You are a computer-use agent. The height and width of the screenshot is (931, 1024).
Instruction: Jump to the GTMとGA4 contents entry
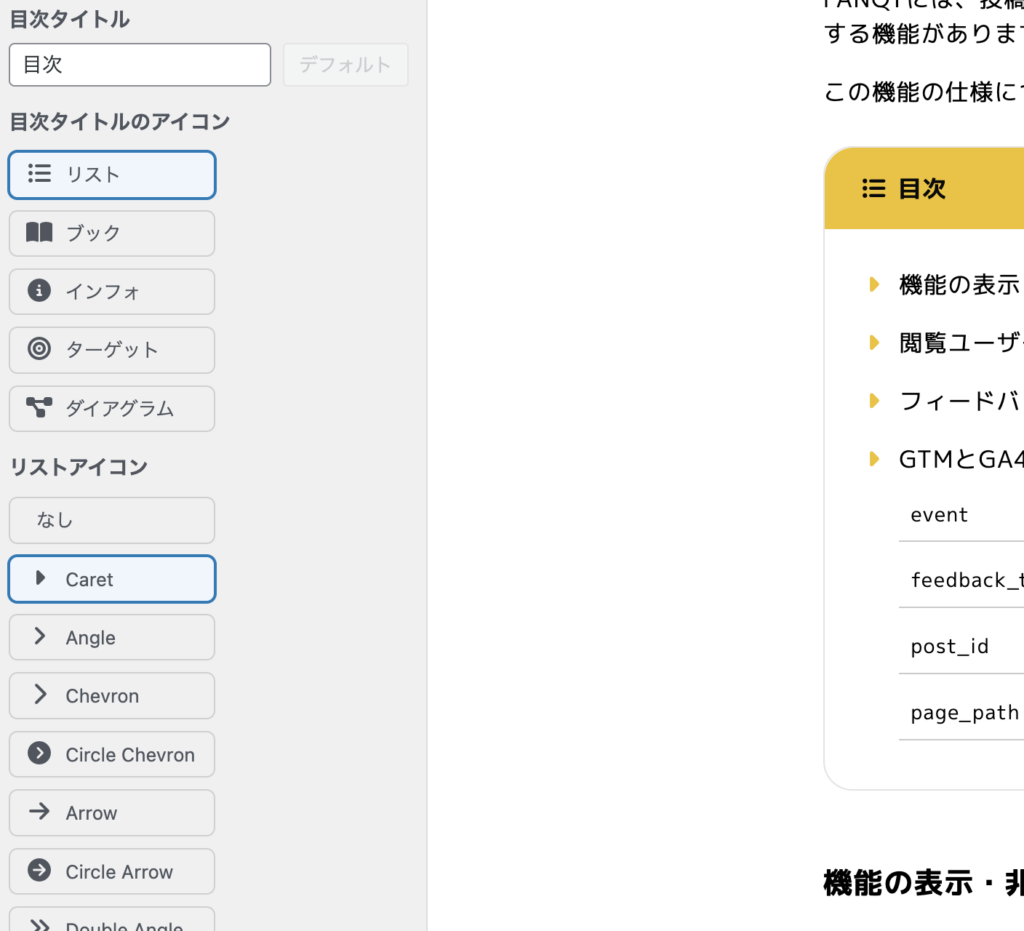pyautogui.click(x=960, y=459)
